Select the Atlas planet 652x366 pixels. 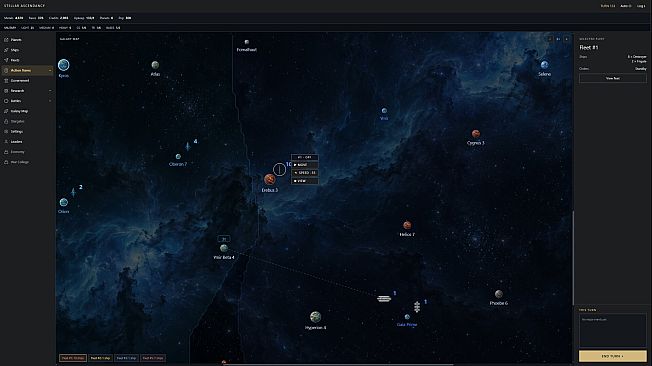coord(155,65)
